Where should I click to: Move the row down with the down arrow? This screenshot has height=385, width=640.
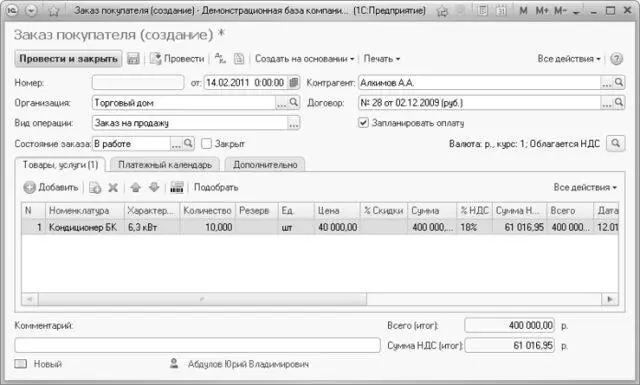pyautogui.click(x=154, y=187)
